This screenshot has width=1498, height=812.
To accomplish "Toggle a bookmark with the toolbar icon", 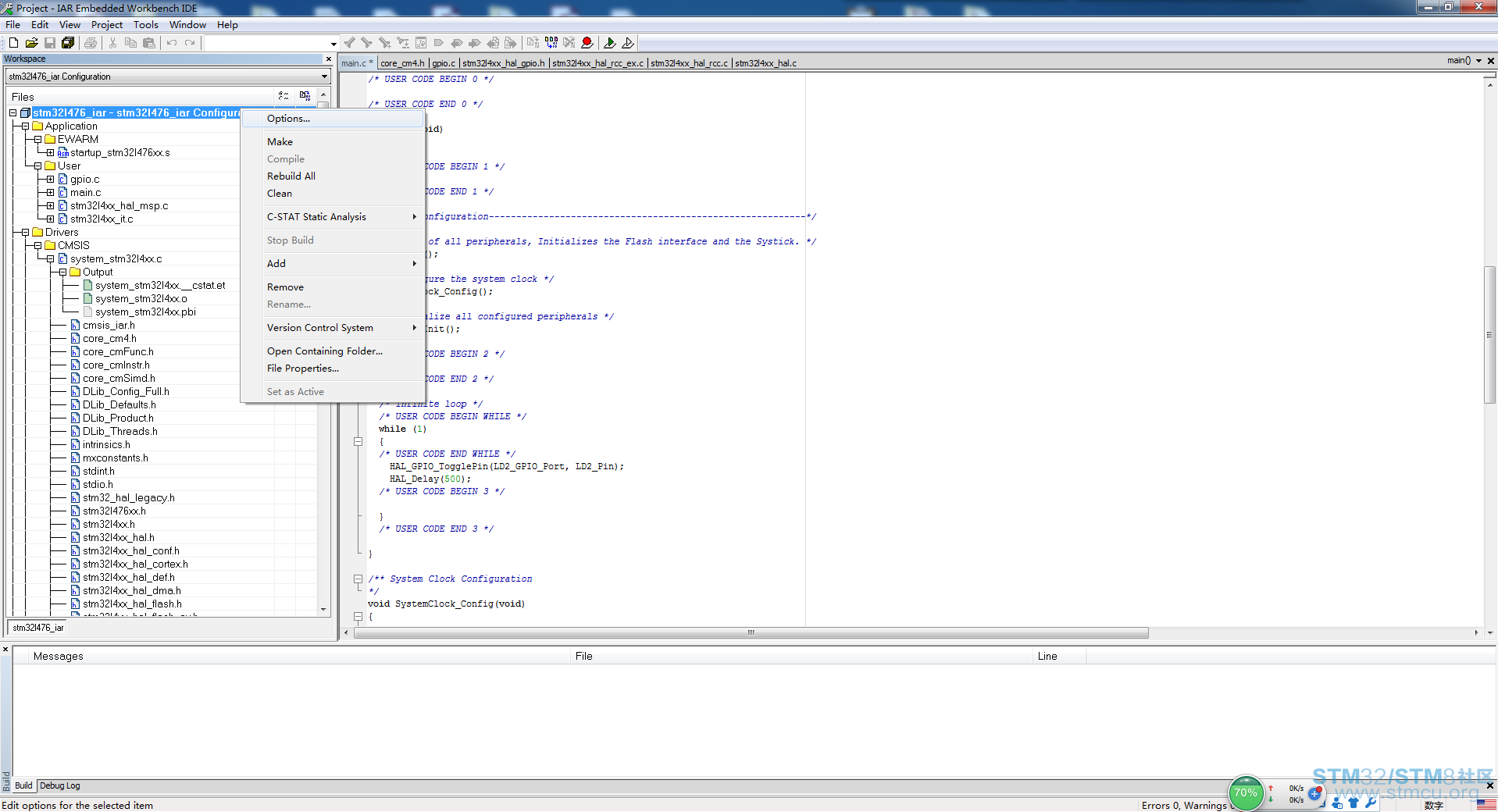I will pos(439,43).
